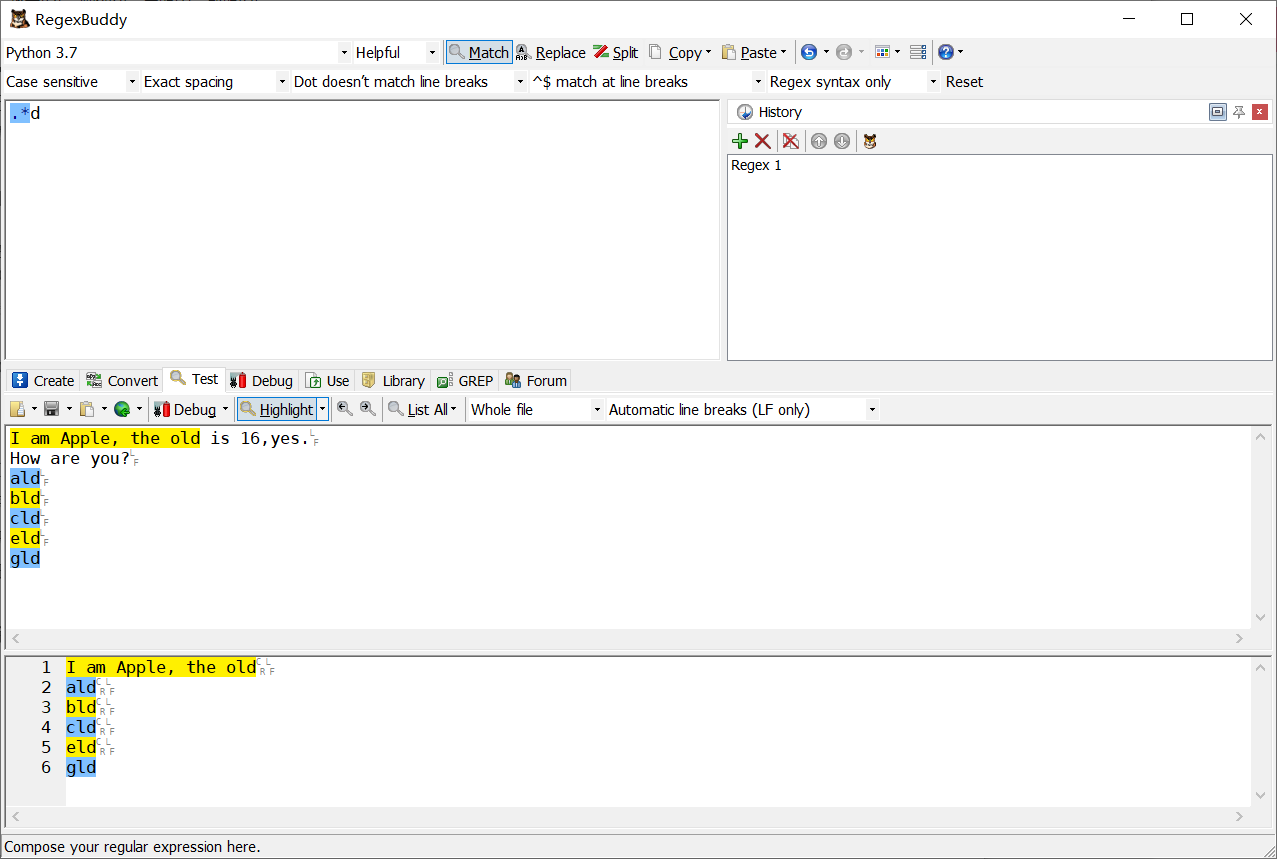Click the RegexBuddy title bar app icon
Viewport: 1277px width, 859px height.
(19, 19)
